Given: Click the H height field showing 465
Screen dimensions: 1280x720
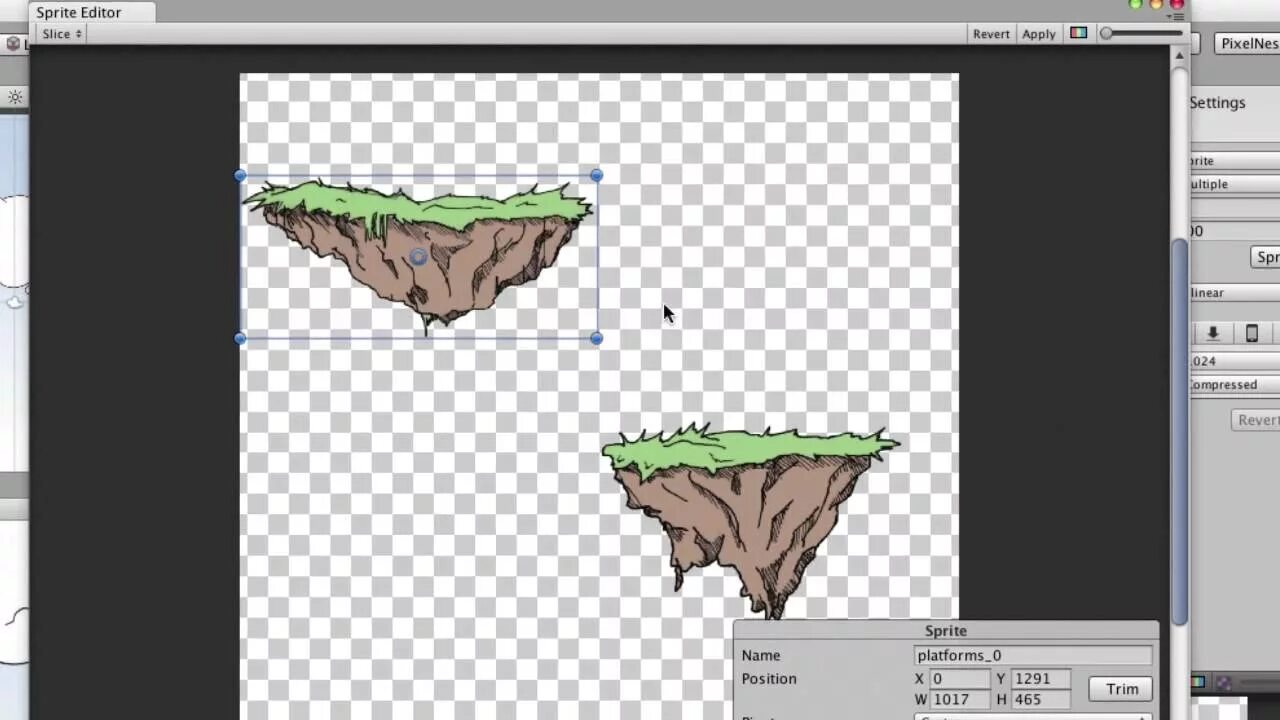Looking at the screenshot, I should [1040, 699].
